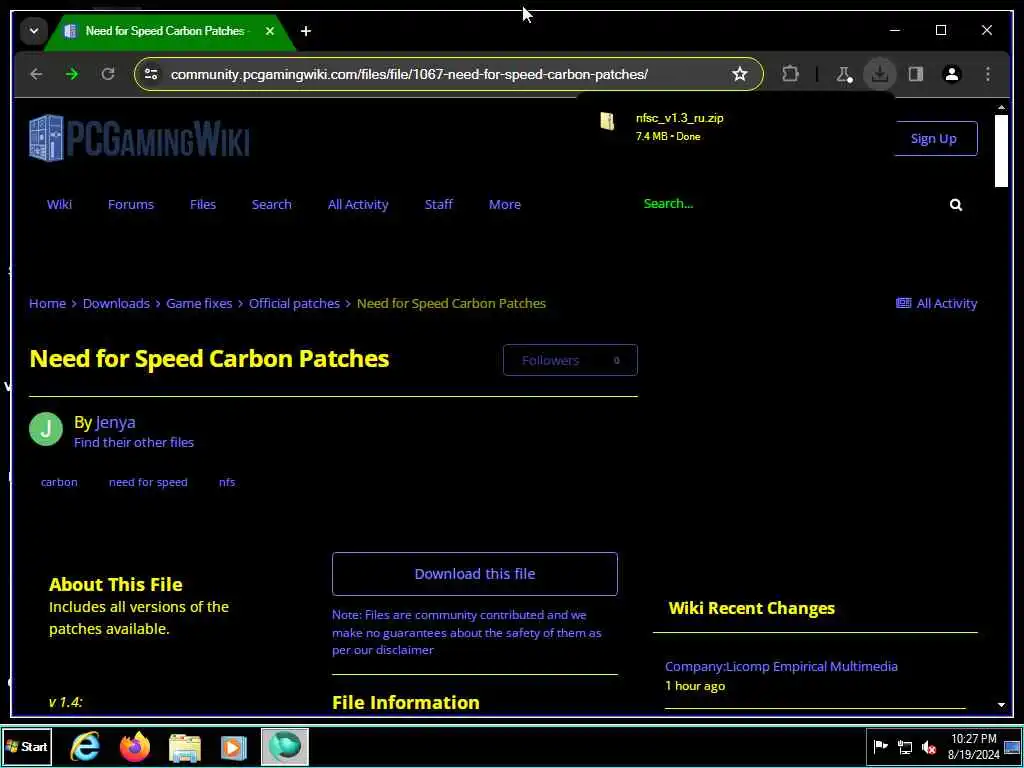Viewport: 1024px width, 768px height.
Task: Go to Official patches breadcrumb
Action: (x=295, y=304)
